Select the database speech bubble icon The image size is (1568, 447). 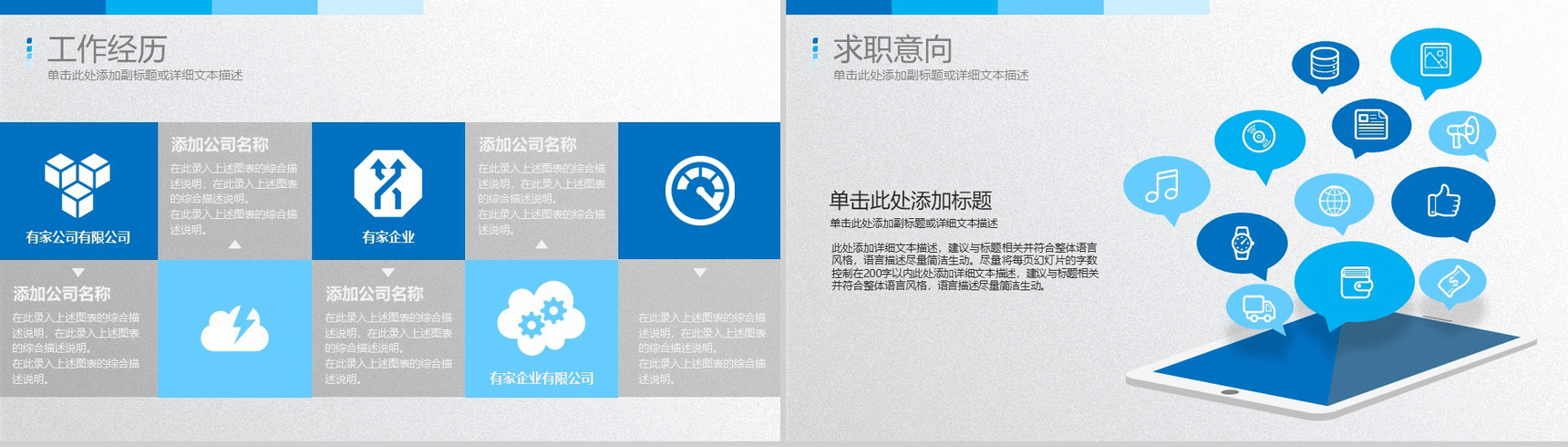click(x=1326, y=66)
